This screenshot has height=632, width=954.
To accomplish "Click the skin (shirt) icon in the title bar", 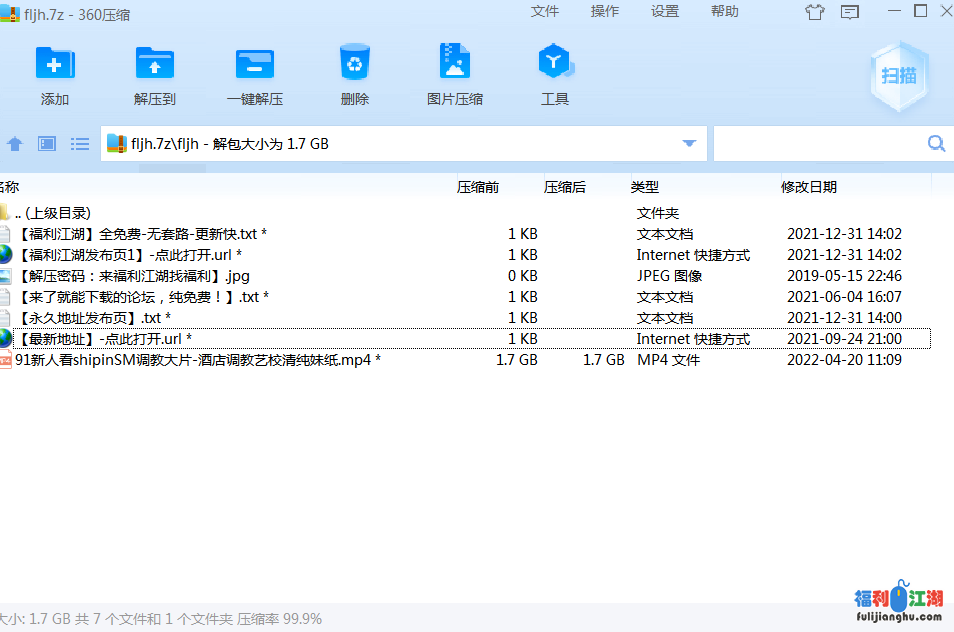I will [x=815, y=12].
